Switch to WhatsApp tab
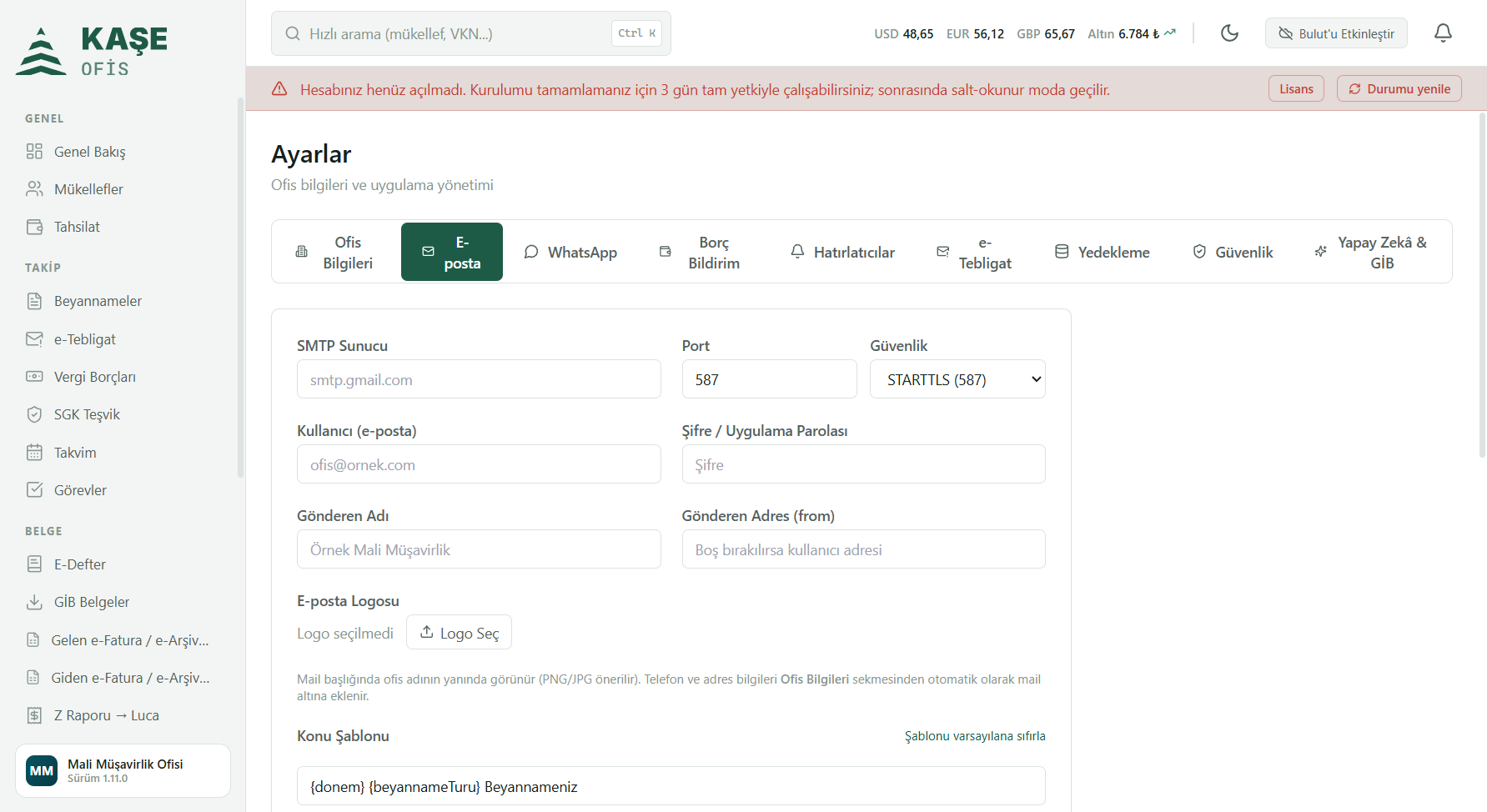 point(570,252)
